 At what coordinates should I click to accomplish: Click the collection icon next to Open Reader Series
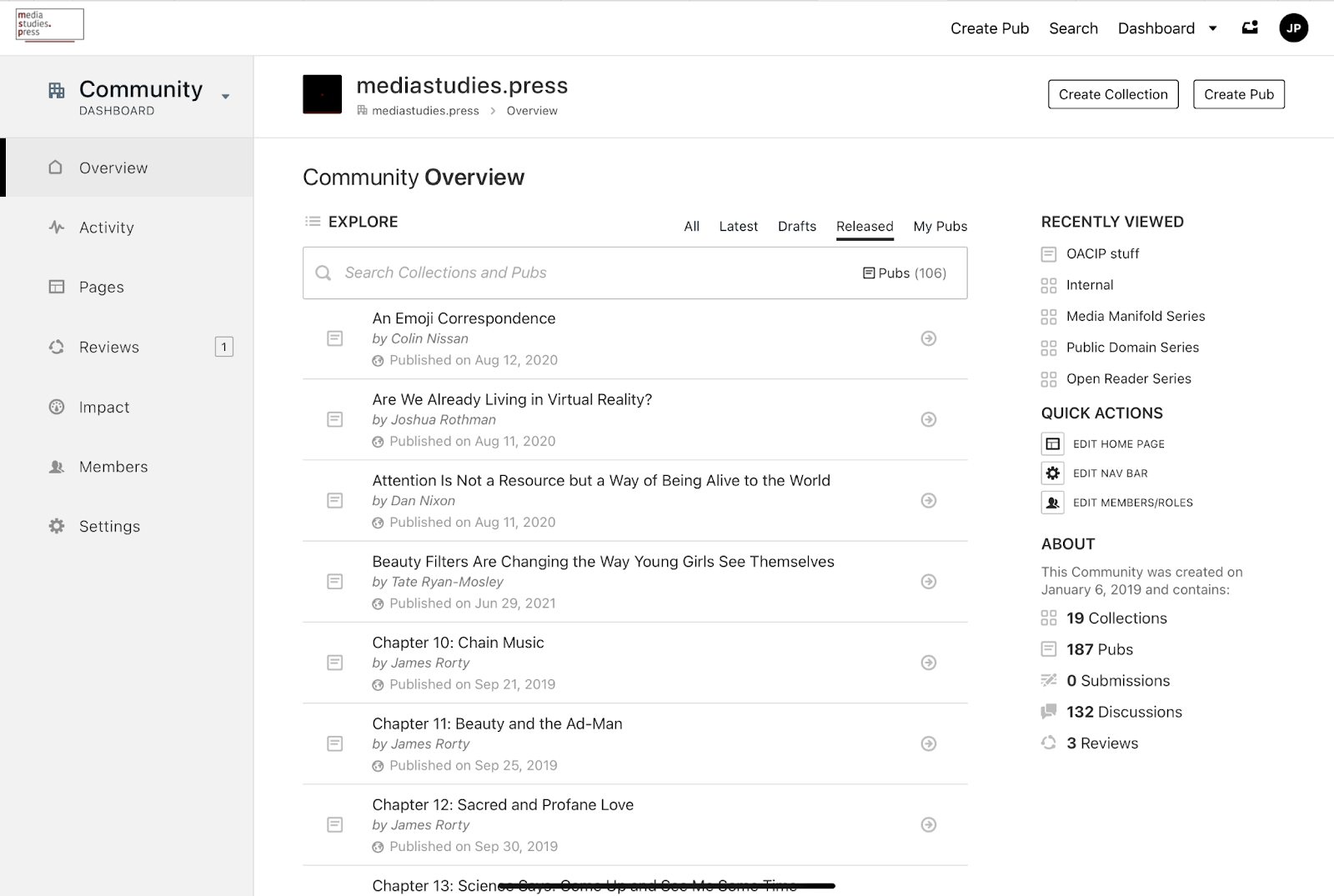click(1049, 379)
